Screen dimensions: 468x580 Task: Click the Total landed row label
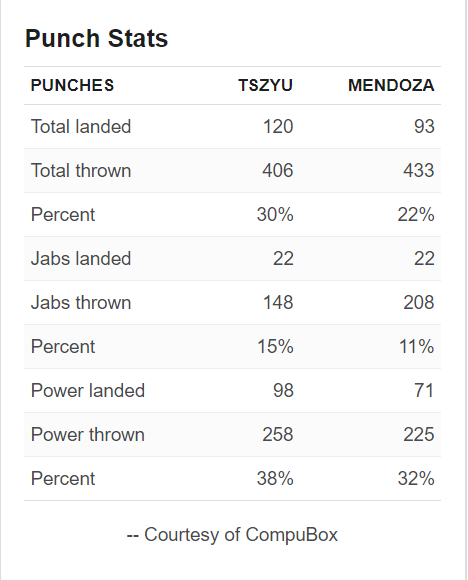pos(81,127)
